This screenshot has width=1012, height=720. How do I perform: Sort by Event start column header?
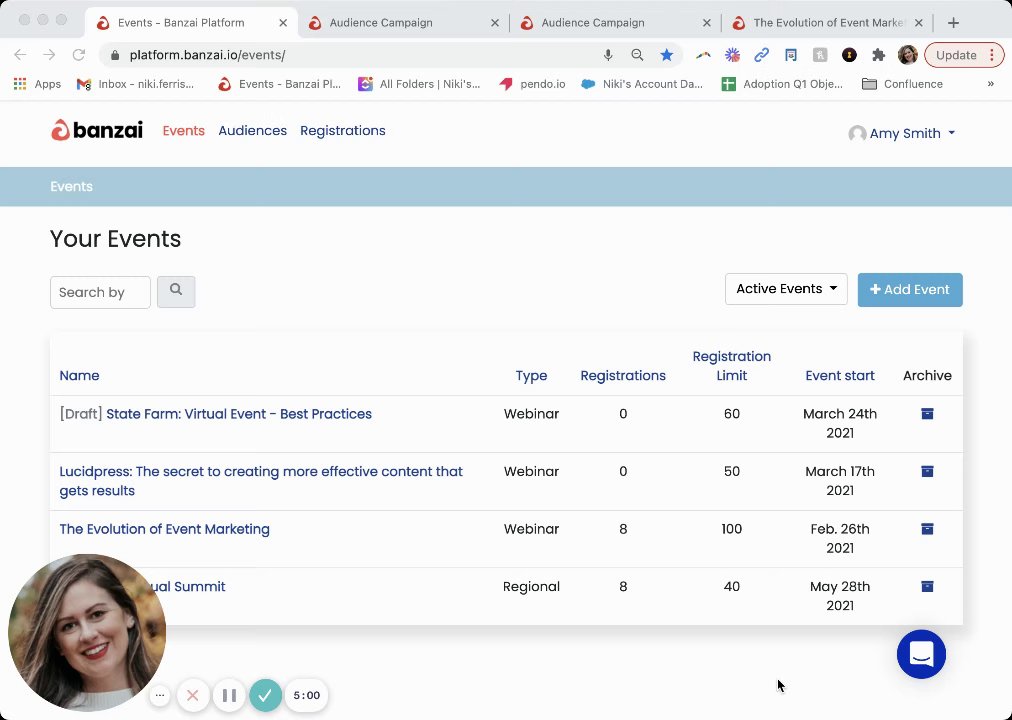point(840,375)
